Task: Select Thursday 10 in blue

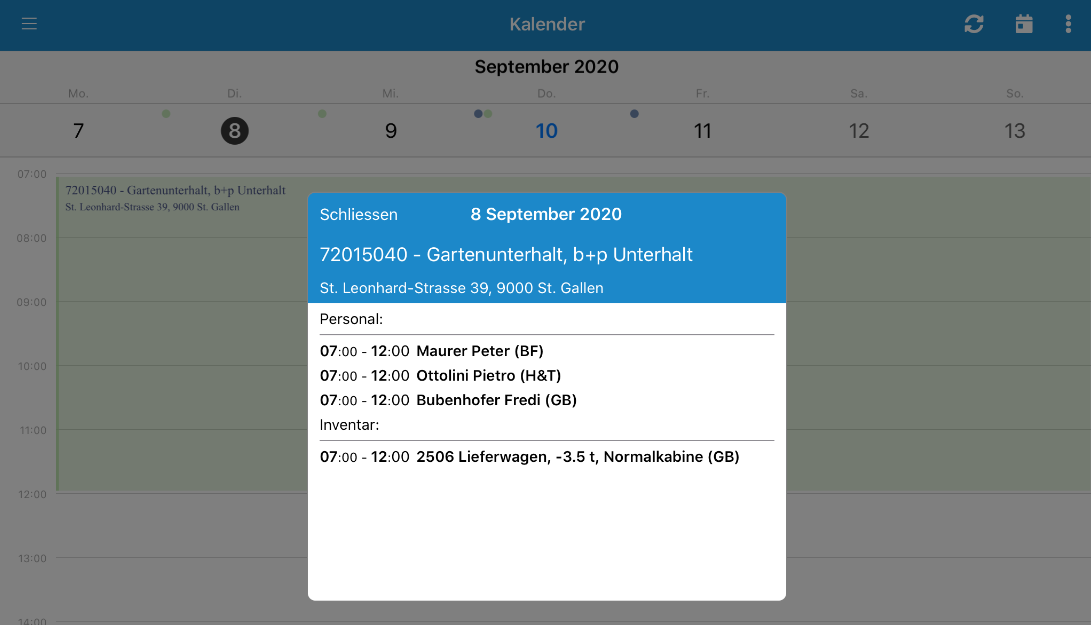Action: coord(546,131)
